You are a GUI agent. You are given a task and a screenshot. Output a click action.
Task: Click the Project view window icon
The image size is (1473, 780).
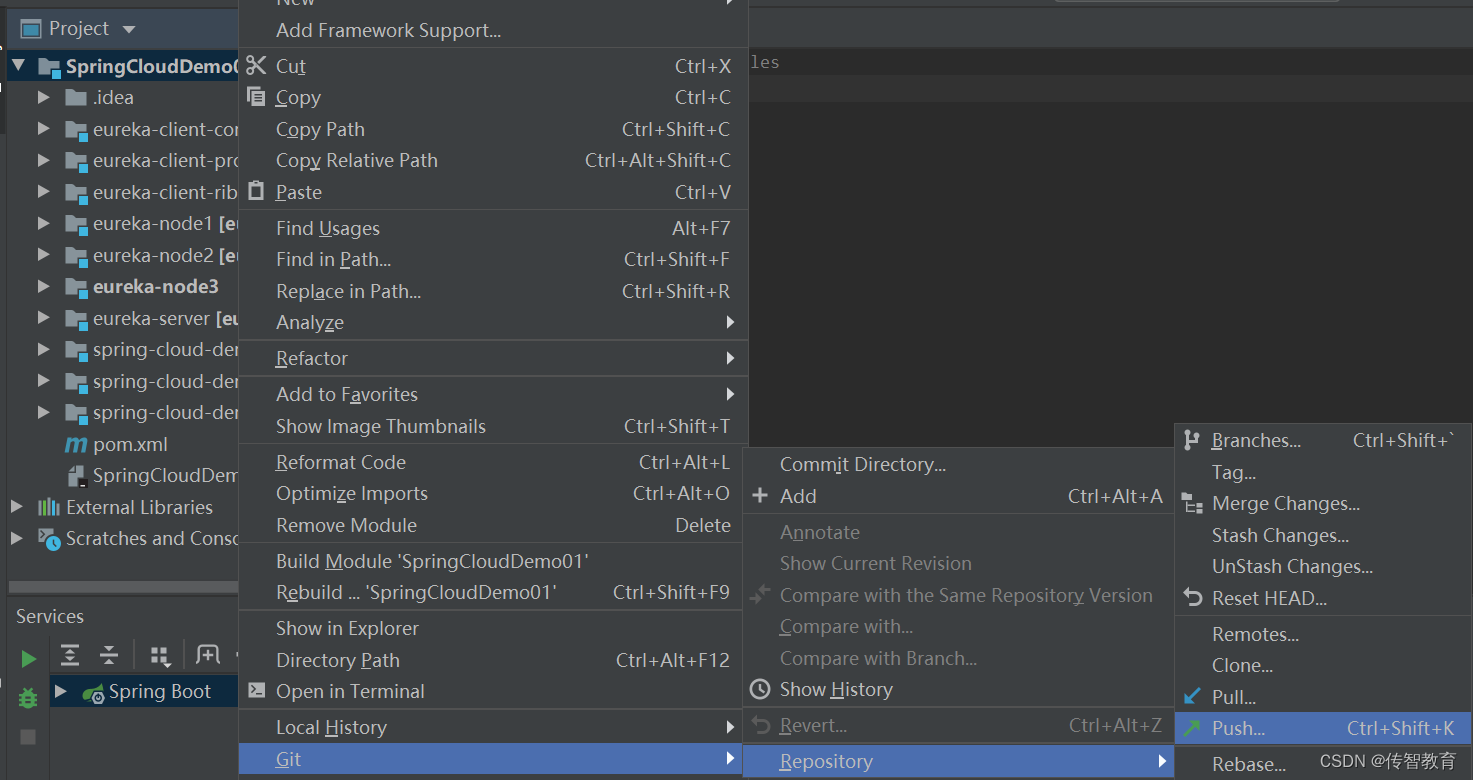point(30,28)
